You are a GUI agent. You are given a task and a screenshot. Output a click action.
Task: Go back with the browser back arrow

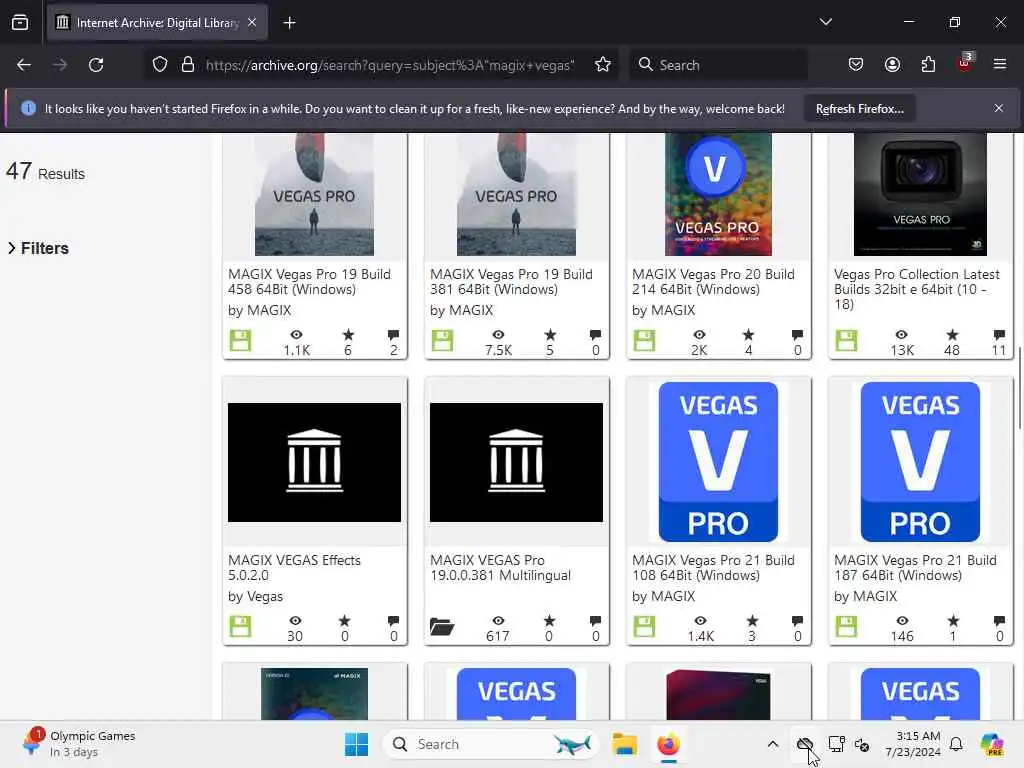pos(24,65)
